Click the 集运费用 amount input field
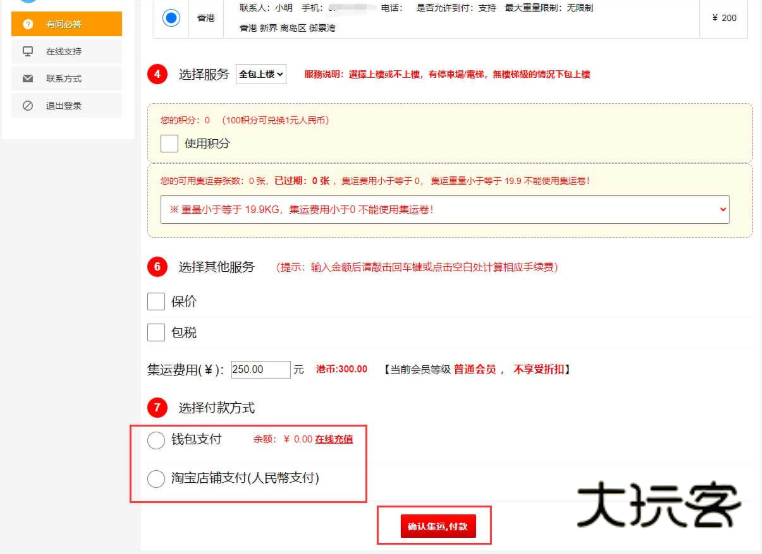 click(260, 369)
